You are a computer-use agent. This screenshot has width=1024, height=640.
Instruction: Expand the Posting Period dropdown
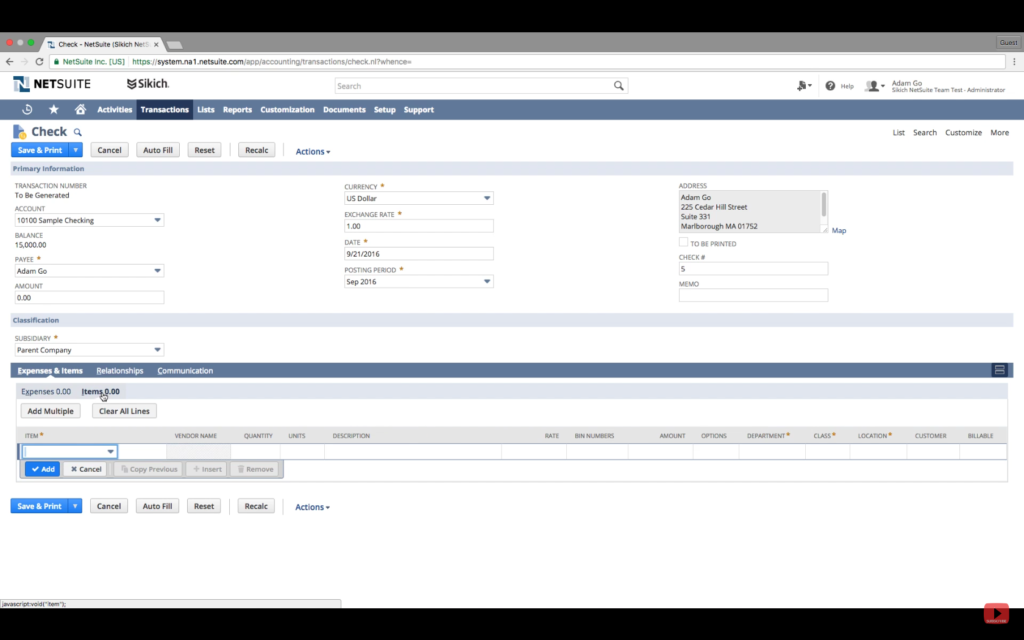click(x=487, y=282)
